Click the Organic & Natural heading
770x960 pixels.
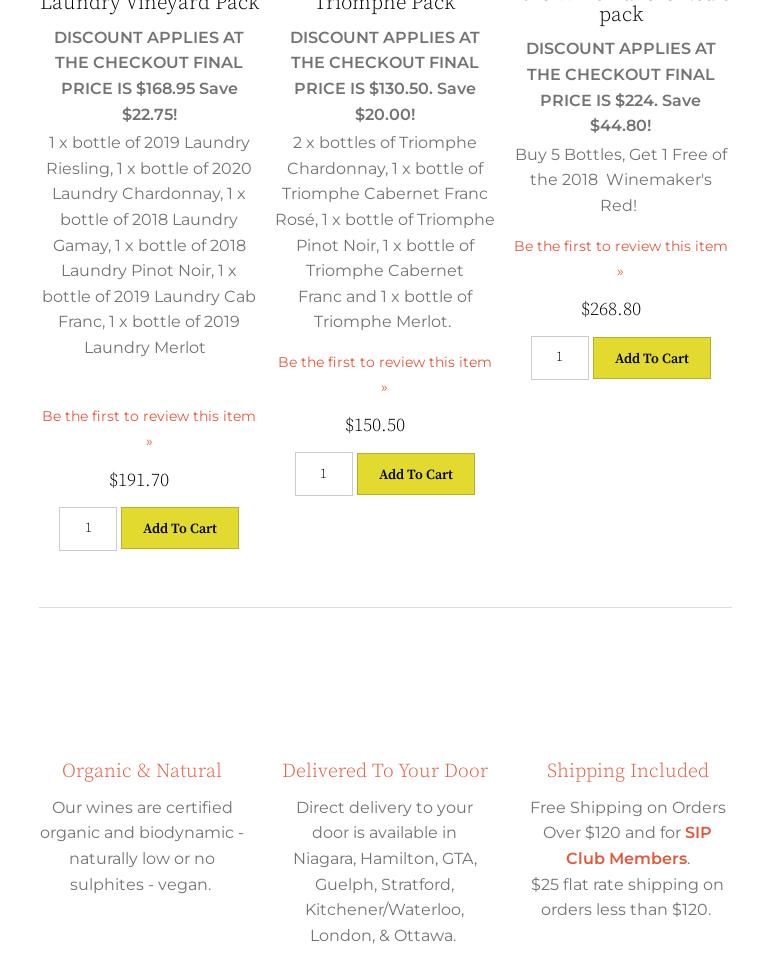[142, 770]
